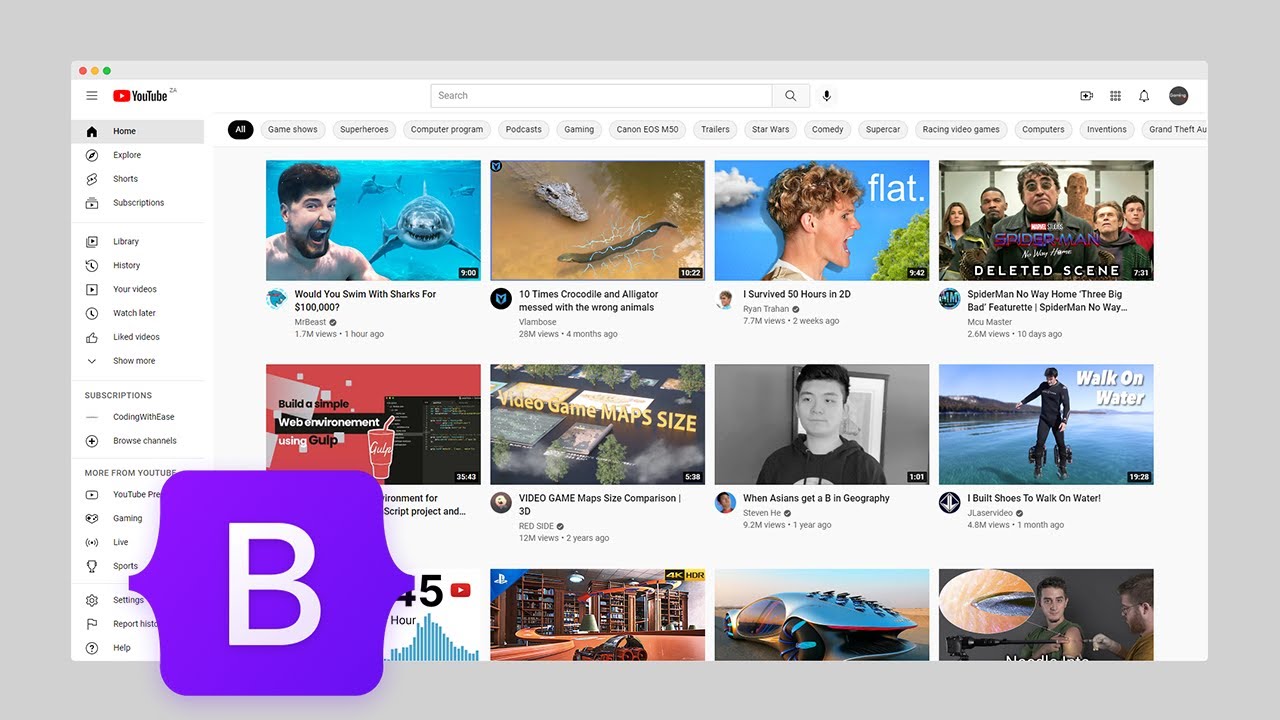Open the YouTube apps grid
The height and width of the screenshot is (720, 1280).
1116,96
